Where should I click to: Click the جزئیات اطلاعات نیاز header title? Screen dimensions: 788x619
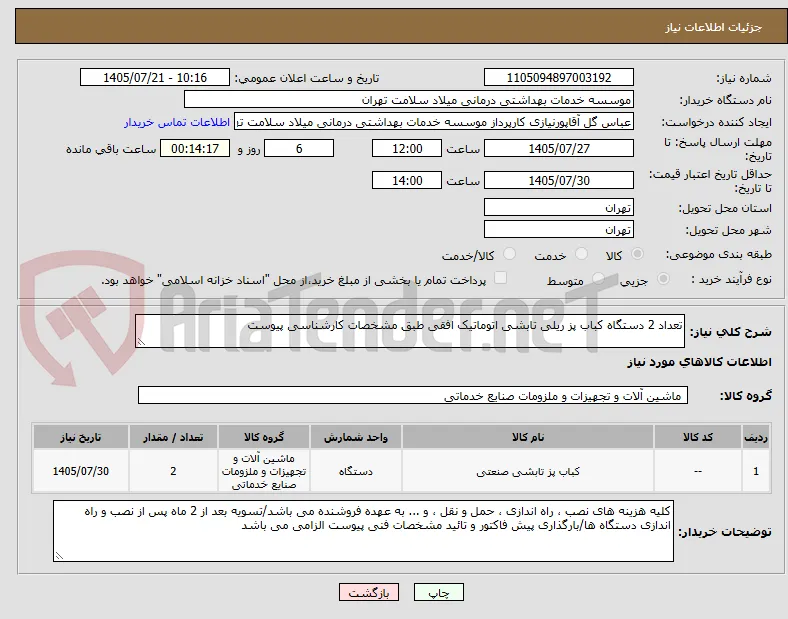pyautogui.click(x=713, y=27)
